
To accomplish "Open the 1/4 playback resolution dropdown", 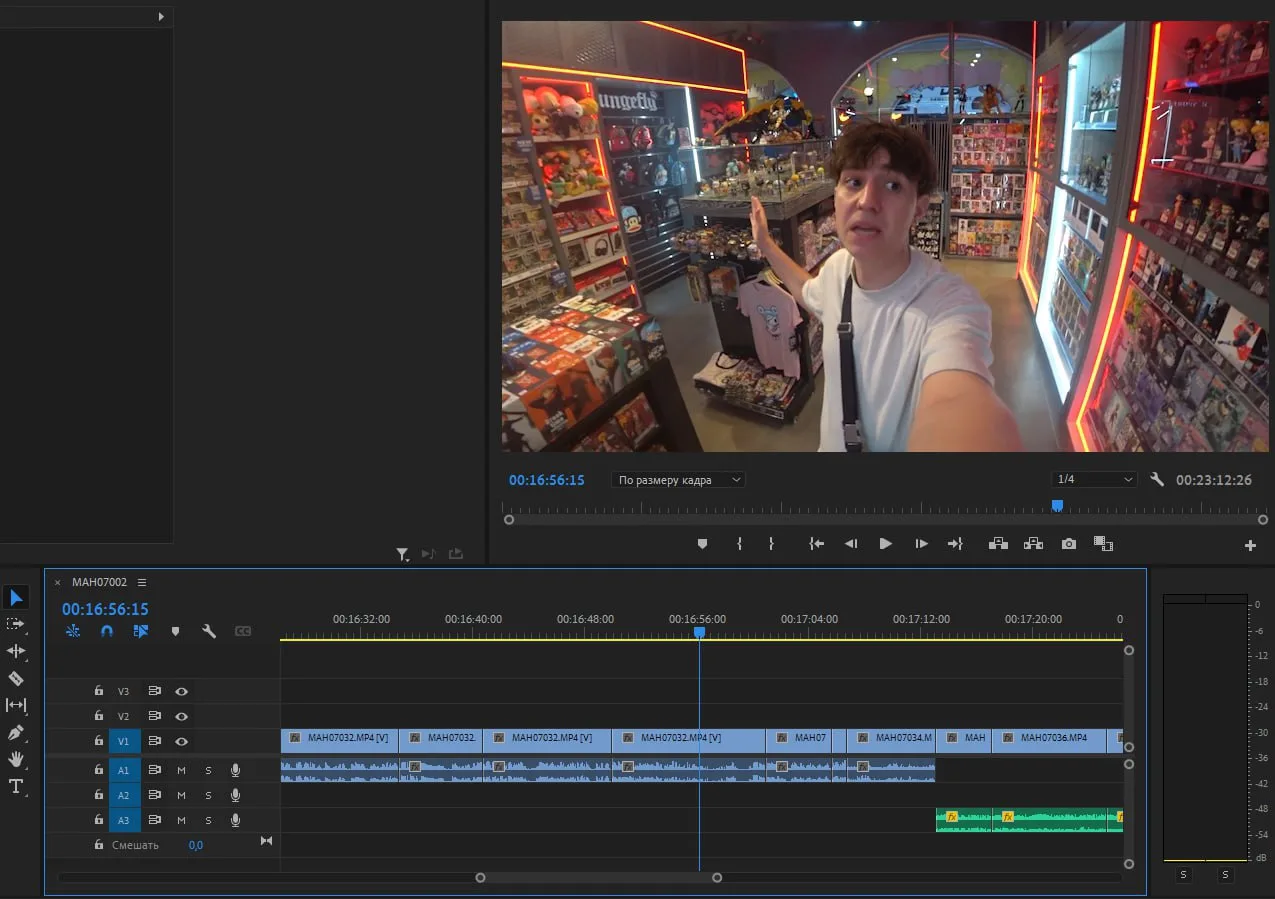I will click(1094, 480).
